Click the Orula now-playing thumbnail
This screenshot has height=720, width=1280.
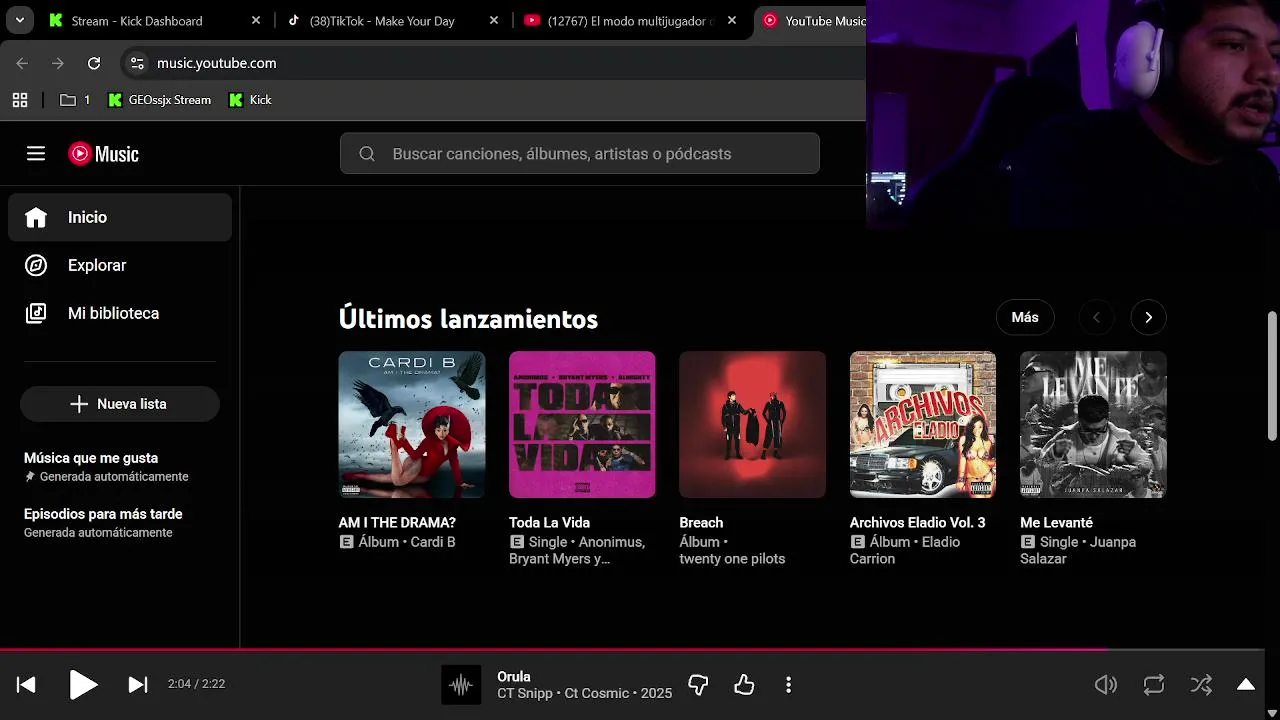(x=461, y=685)
